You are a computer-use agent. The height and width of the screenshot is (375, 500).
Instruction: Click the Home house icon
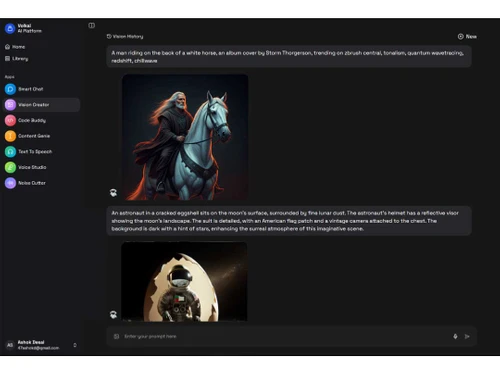pyautogui.click(x=7, y=47)
